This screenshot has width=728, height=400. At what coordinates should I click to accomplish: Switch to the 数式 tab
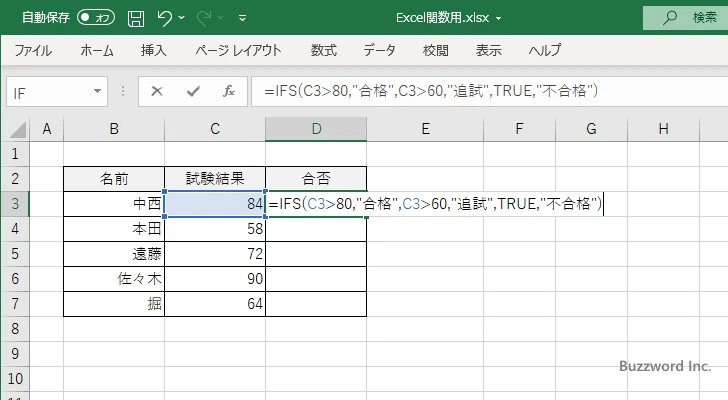[x=324, y=50]
